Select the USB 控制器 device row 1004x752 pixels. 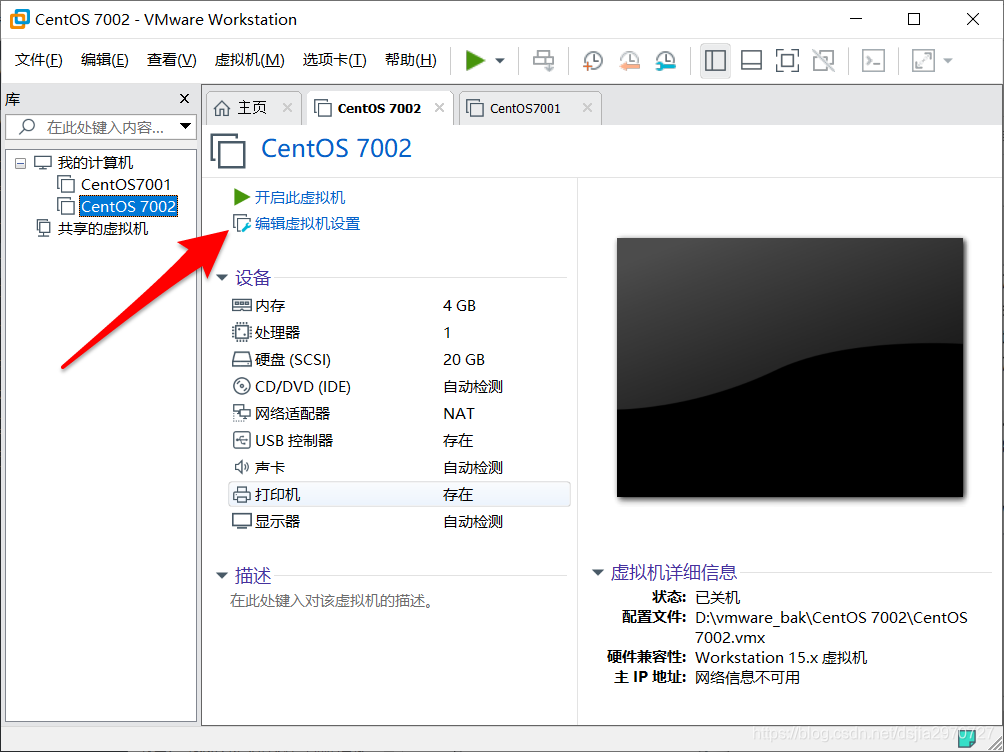(399, 440)
